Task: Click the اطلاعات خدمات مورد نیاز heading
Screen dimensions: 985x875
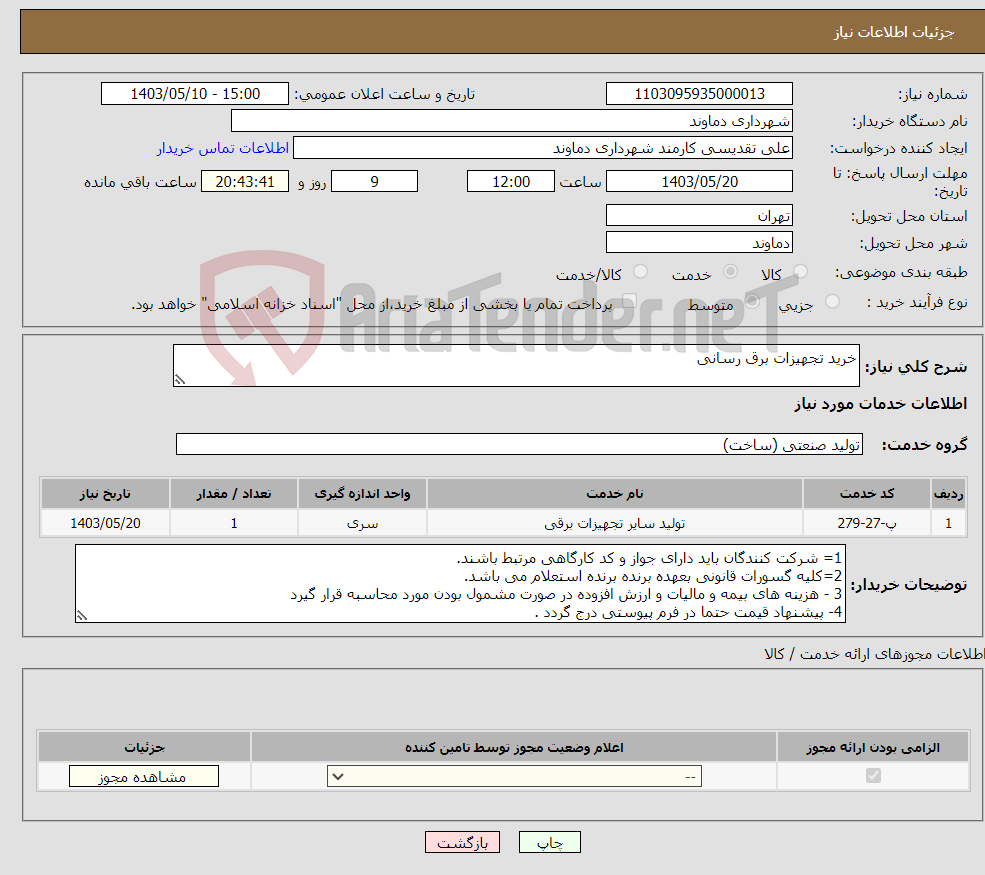Action: coord(880,403)
